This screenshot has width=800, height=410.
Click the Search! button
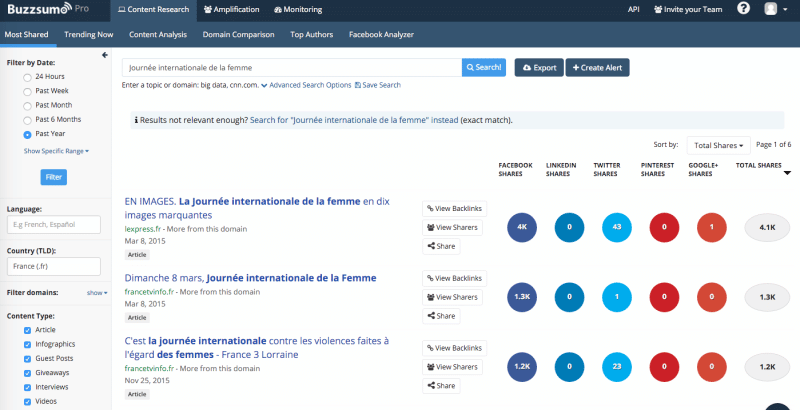tap(484, 67)
